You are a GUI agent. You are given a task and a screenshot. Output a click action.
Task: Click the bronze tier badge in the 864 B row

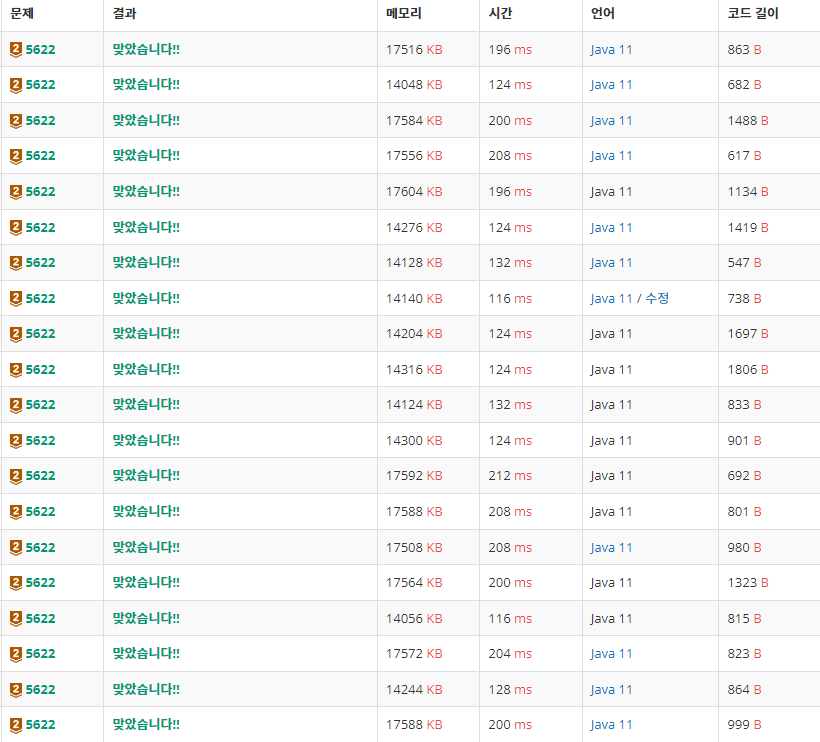pos(16,690)
